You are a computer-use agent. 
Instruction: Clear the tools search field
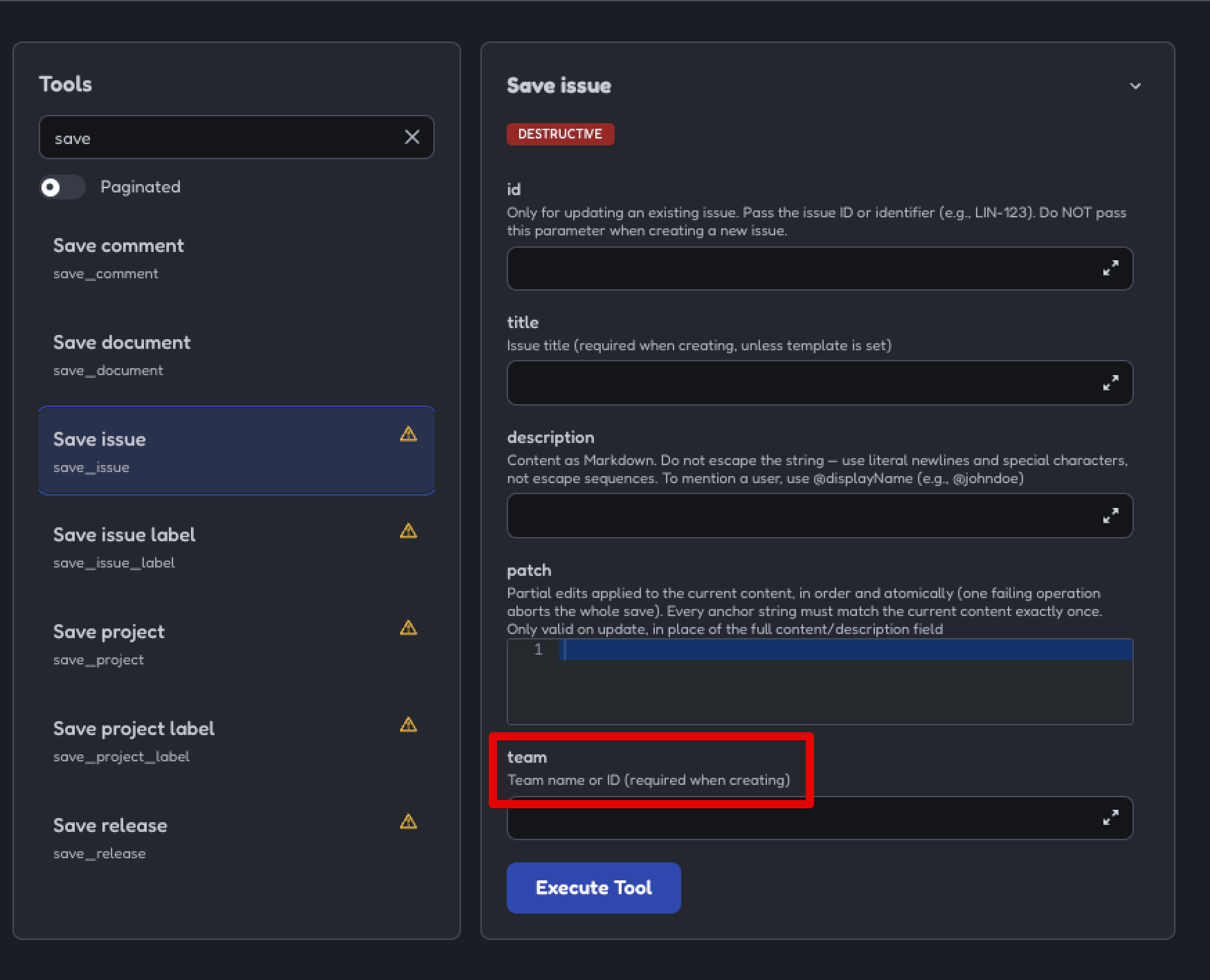coord(412,137)
